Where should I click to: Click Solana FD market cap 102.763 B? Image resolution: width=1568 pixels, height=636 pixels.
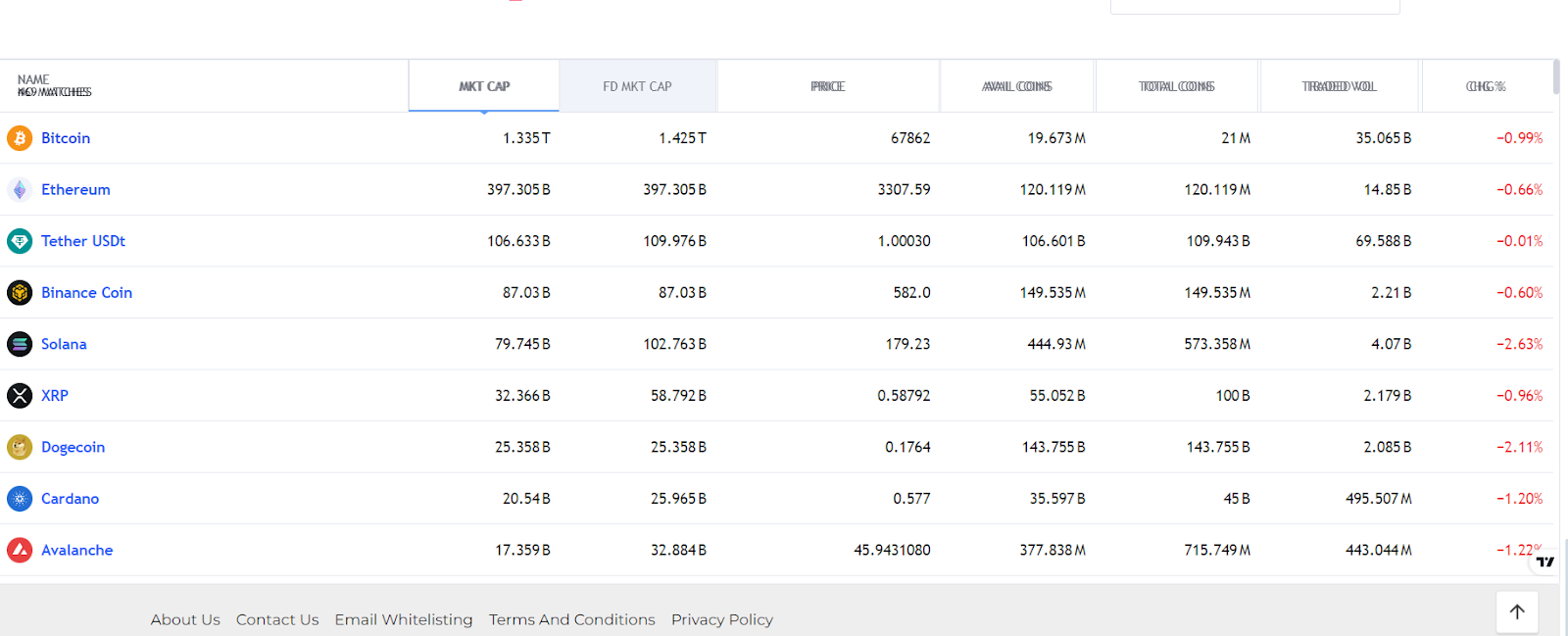(x=674, y=344)
